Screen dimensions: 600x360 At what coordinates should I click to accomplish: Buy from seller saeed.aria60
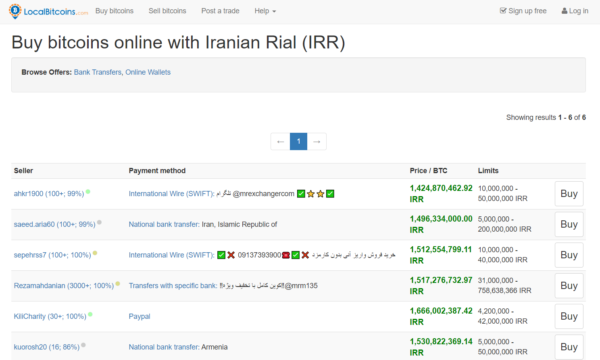pos(569,225)
